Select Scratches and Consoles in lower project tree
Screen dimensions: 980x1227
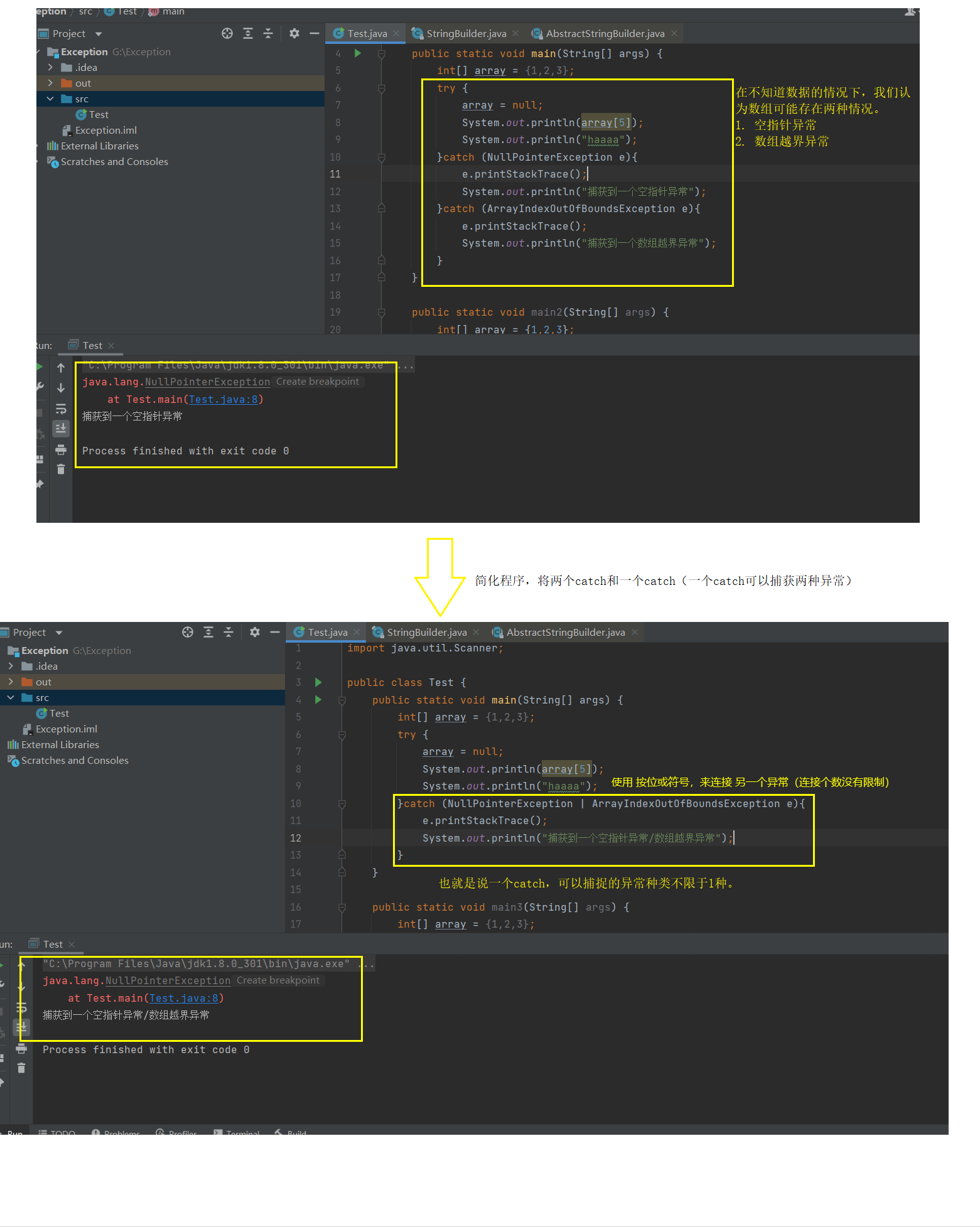click(x=68, y=760)
